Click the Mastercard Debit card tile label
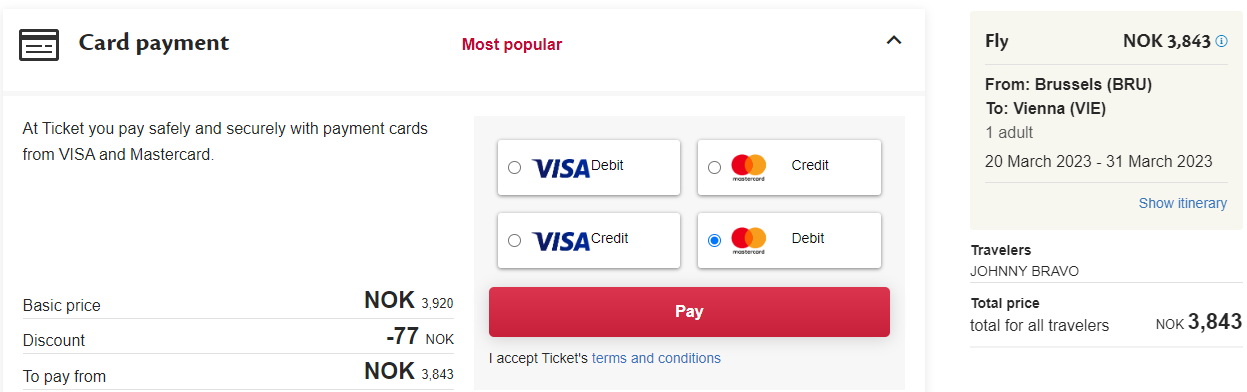This screenshot has width=1247, height=392. click(808, 238)
